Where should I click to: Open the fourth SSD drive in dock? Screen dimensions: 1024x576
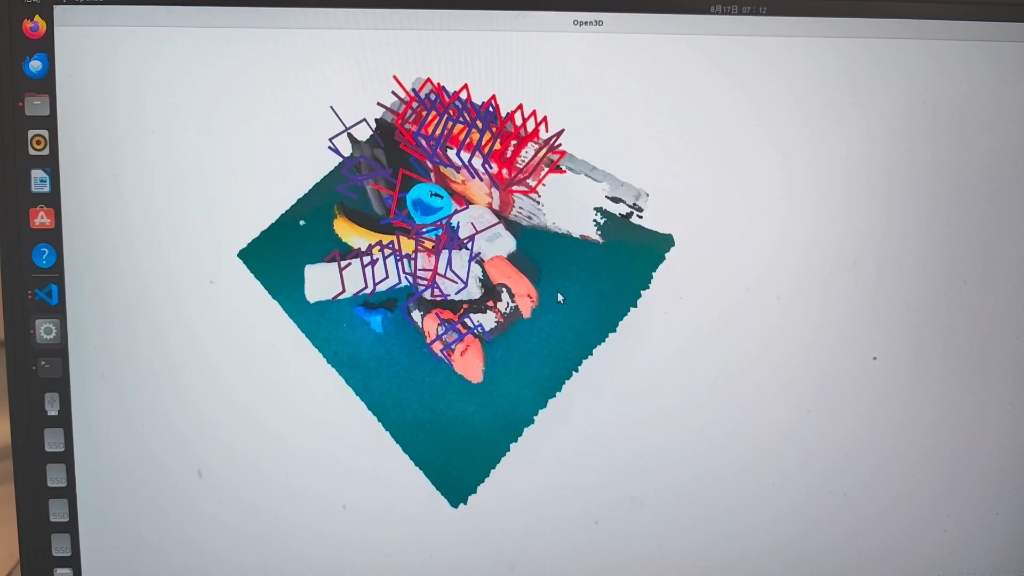click(x=61, y=545)
